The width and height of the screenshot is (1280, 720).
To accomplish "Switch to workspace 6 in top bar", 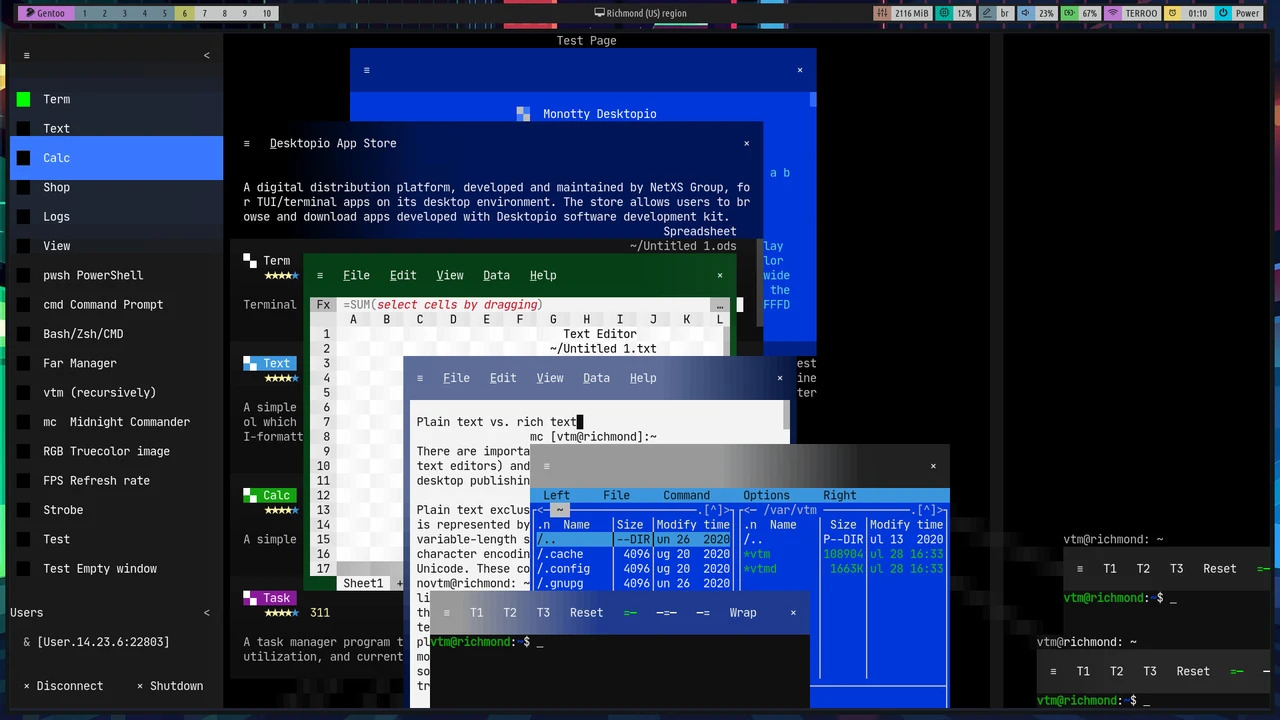I will [185, 13].
